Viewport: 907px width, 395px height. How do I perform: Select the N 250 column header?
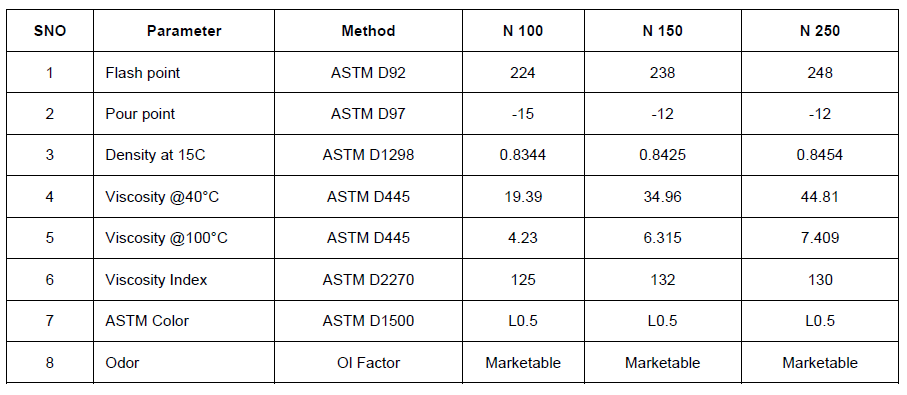coord(820,31)
